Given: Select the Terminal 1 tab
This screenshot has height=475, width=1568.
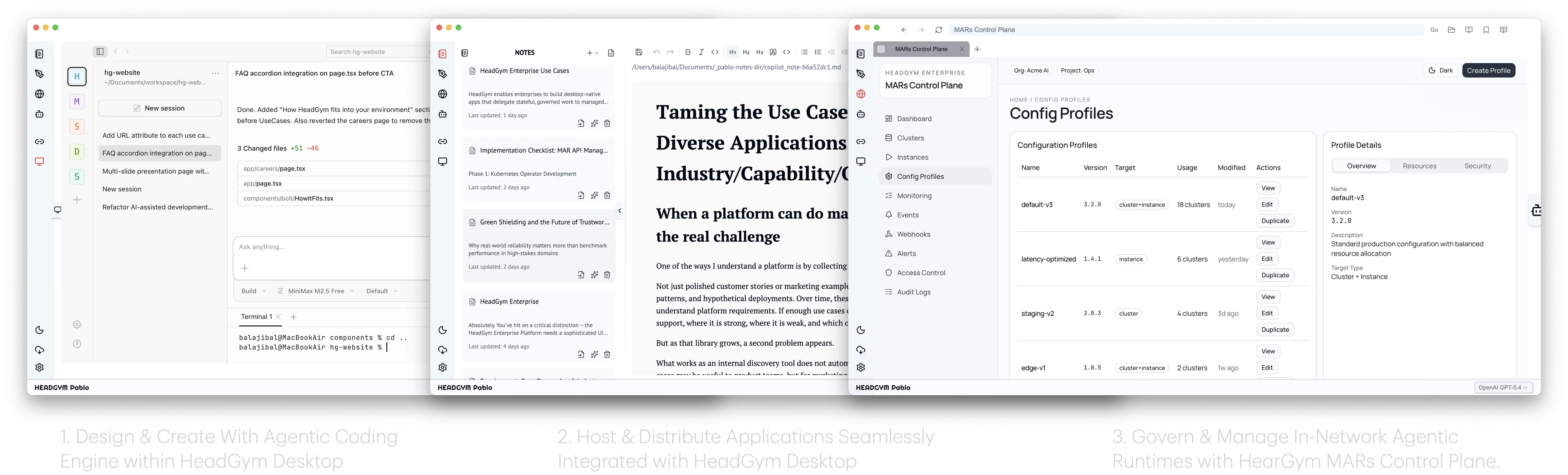Looking at the screenshot, I should coord(256,317).
